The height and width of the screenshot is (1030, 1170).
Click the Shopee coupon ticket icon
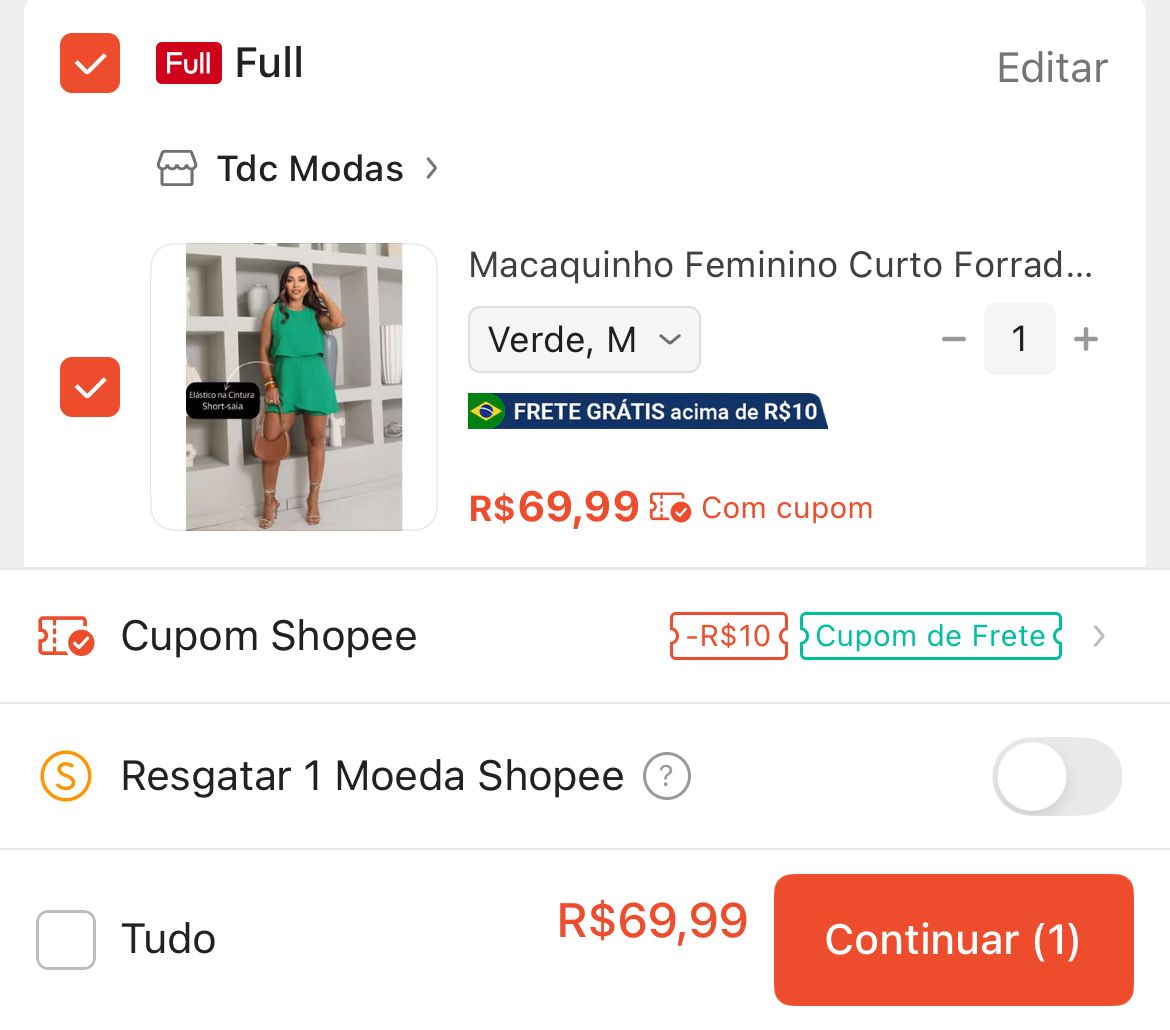(x=64, y=635)
